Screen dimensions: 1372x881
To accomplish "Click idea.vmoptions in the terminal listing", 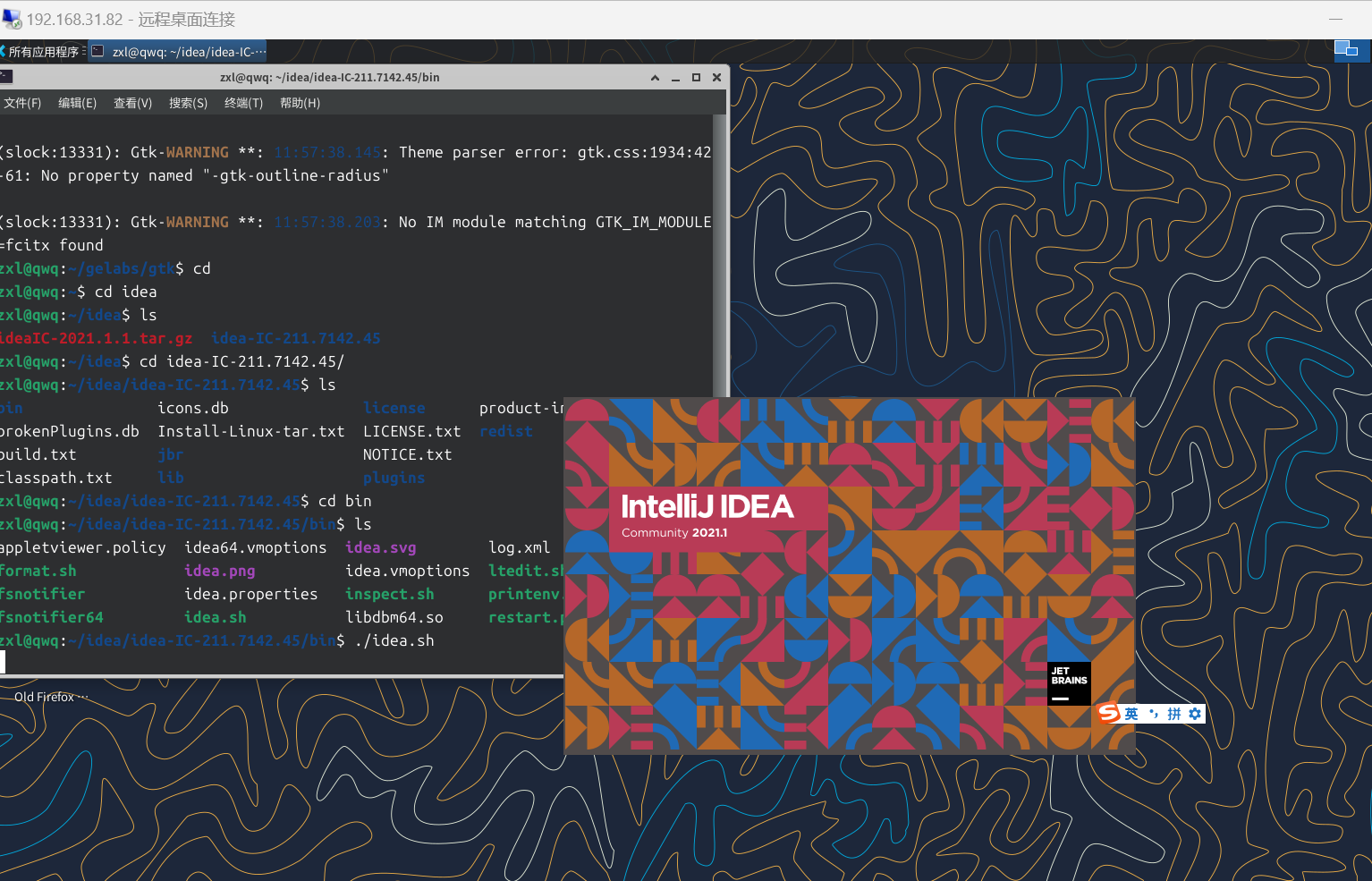I will point(408,571).
